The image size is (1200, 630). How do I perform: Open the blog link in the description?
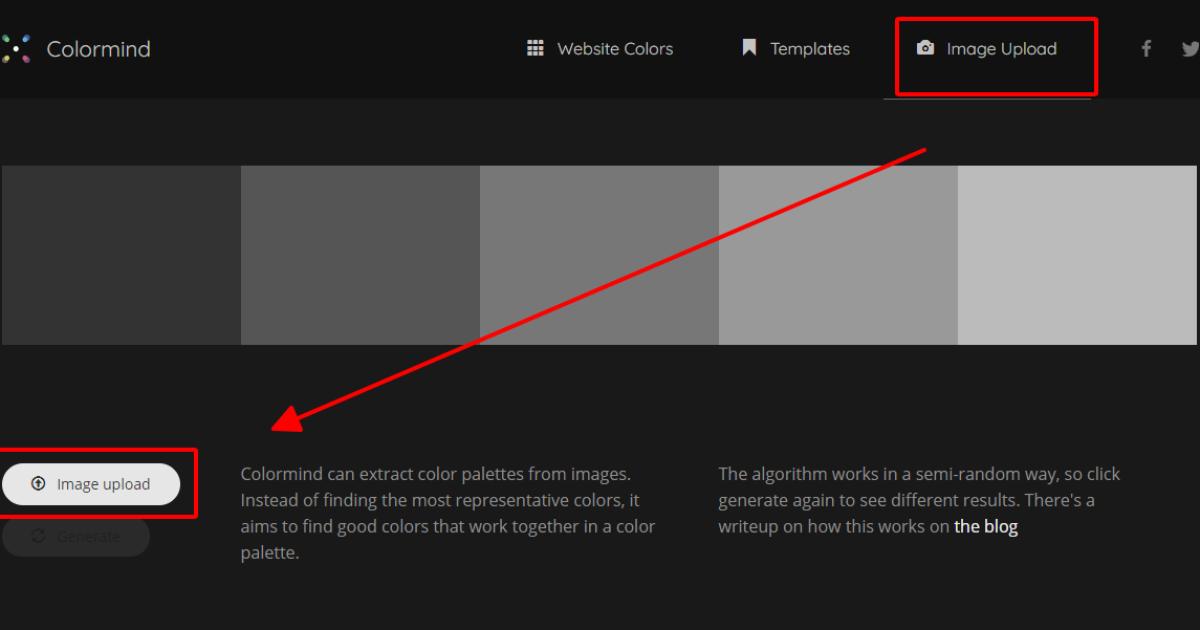986,526
